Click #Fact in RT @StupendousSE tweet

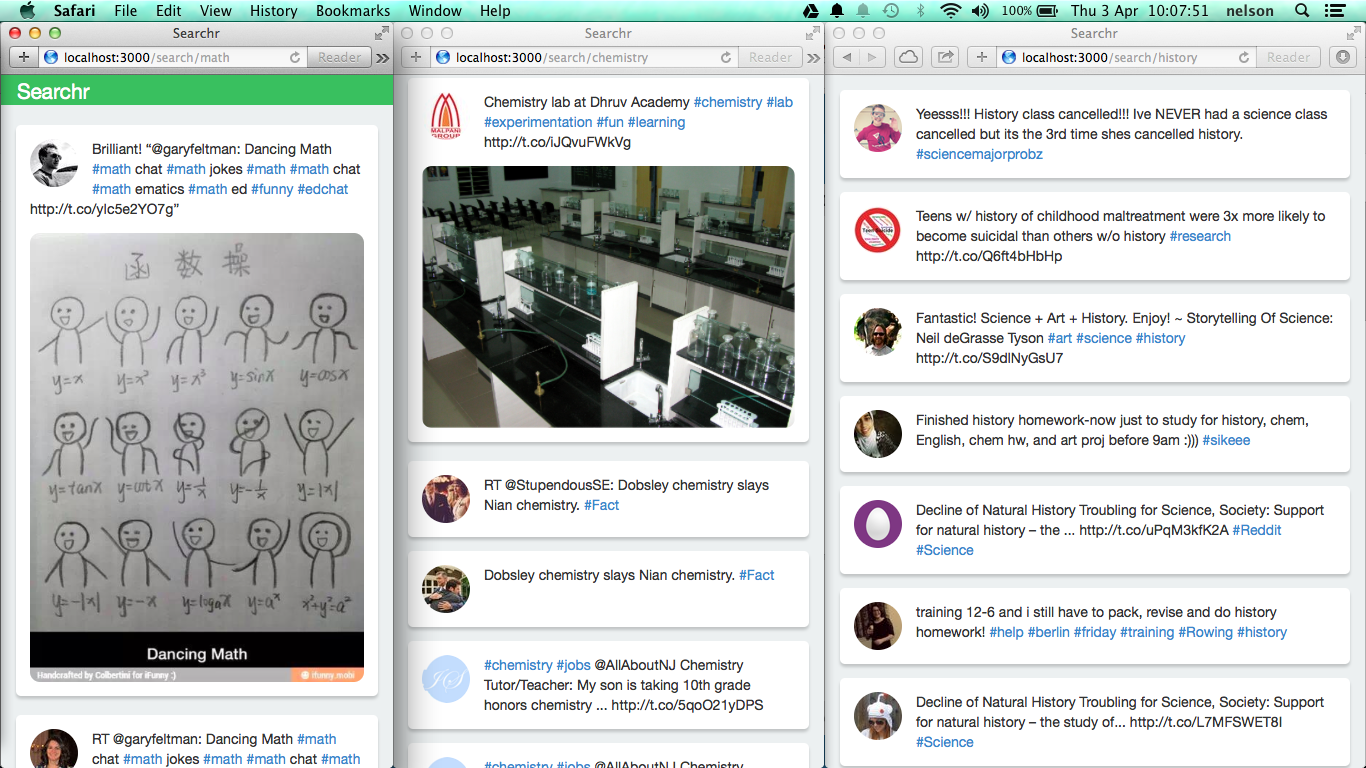pos(601,505)
